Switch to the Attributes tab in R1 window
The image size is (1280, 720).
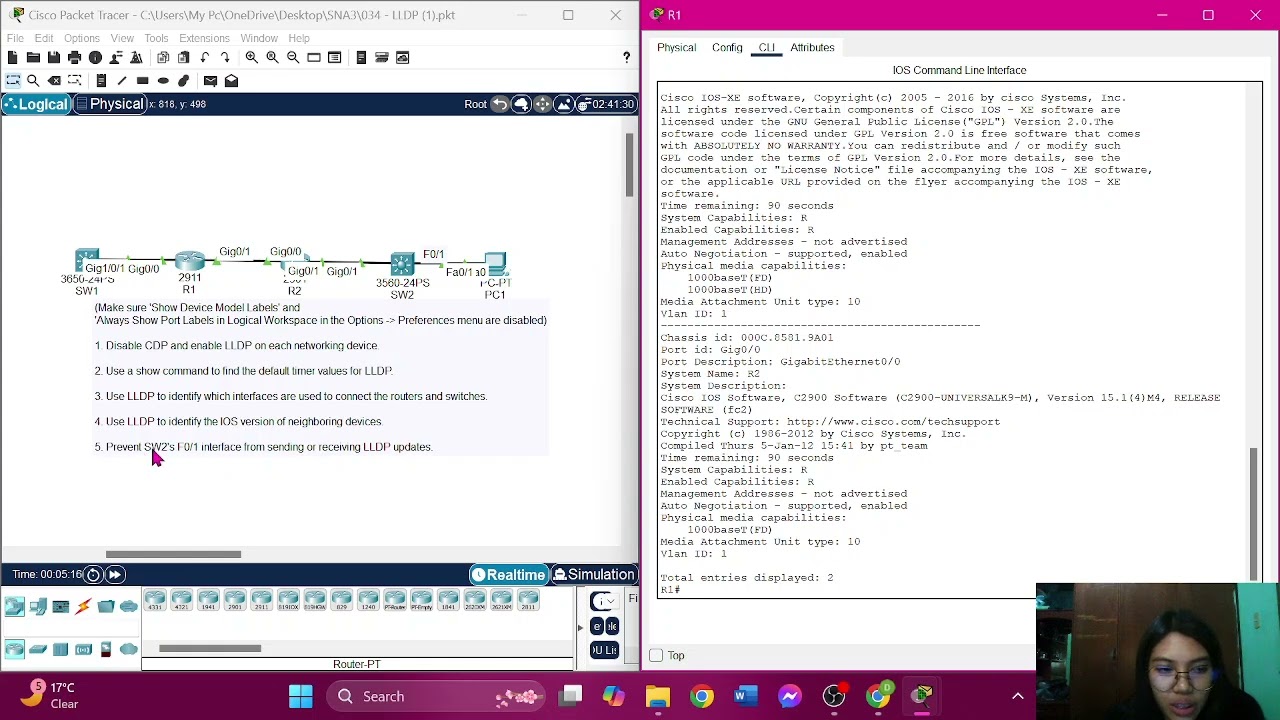coord(812,48)
